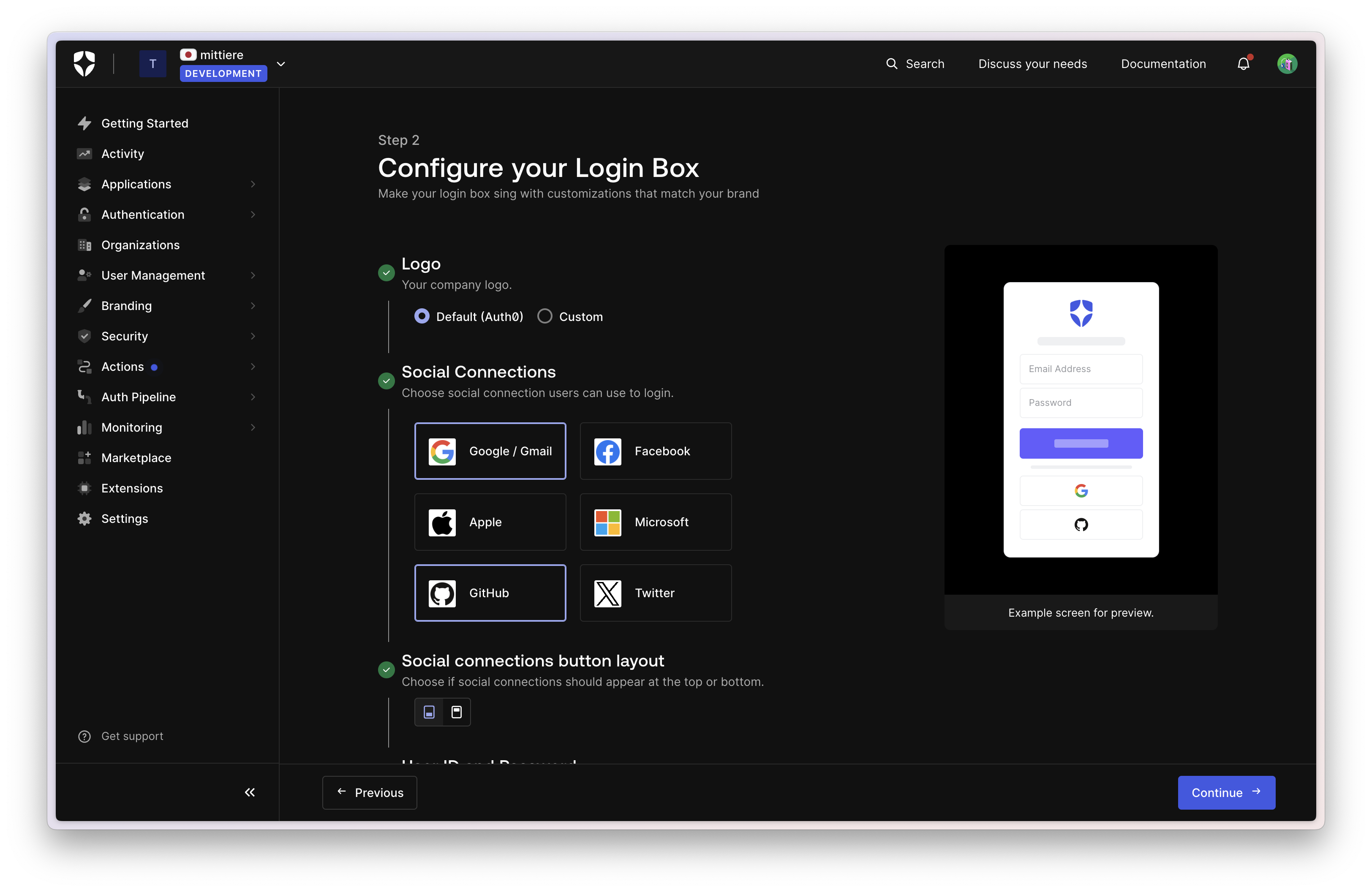The height and width of the screenshot is (892, 1372).
Task: Open Settings from the sidebar
Action: click(125, 519)
